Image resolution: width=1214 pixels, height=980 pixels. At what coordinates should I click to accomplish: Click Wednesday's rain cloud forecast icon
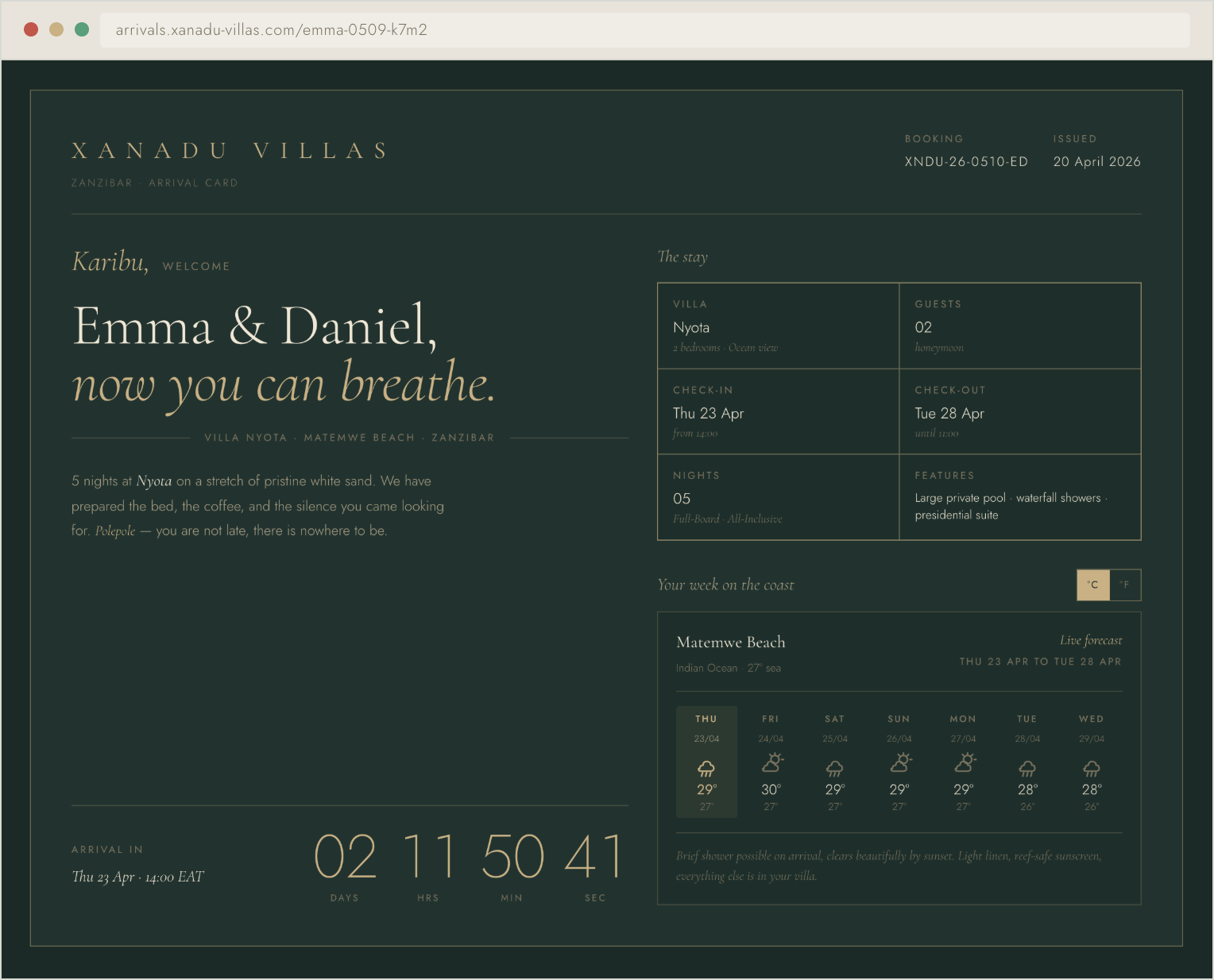(1092, 768)
